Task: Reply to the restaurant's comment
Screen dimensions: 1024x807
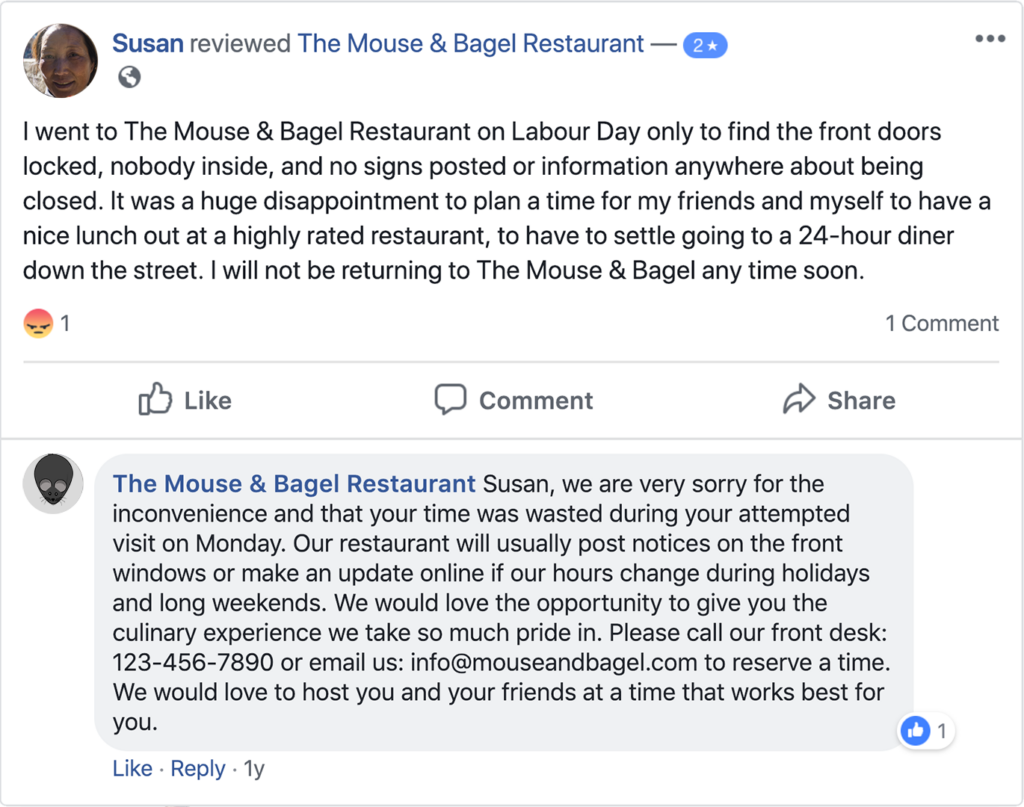Action: click(x=197, y=769)
